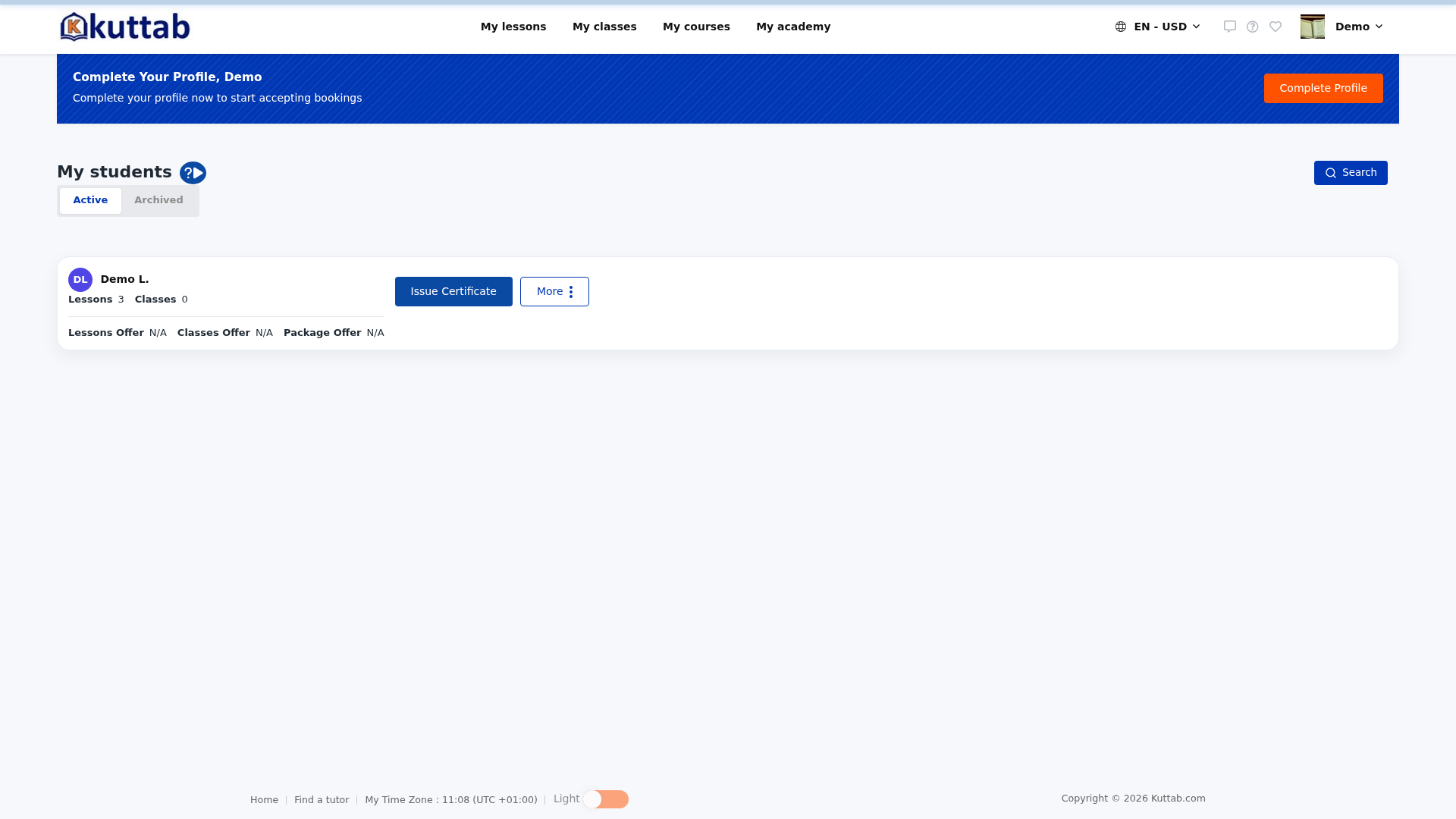This screenshot has width=1456, height=819.
Task: Toggle the Light theme switch
Action: click(x=606, y=799)
